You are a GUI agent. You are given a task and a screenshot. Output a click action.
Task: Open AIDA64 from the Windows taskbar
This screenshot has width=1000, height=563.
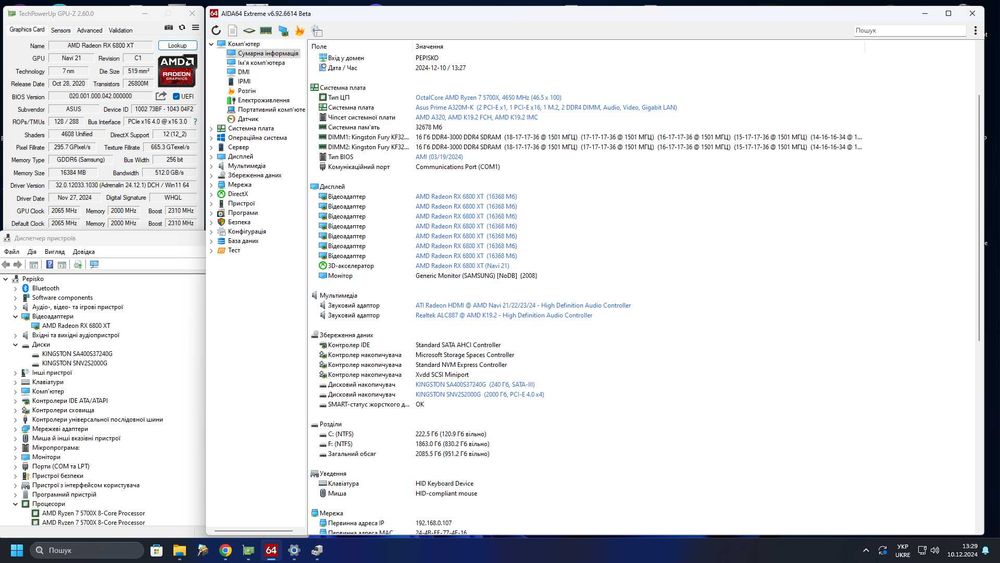point(271,550)
